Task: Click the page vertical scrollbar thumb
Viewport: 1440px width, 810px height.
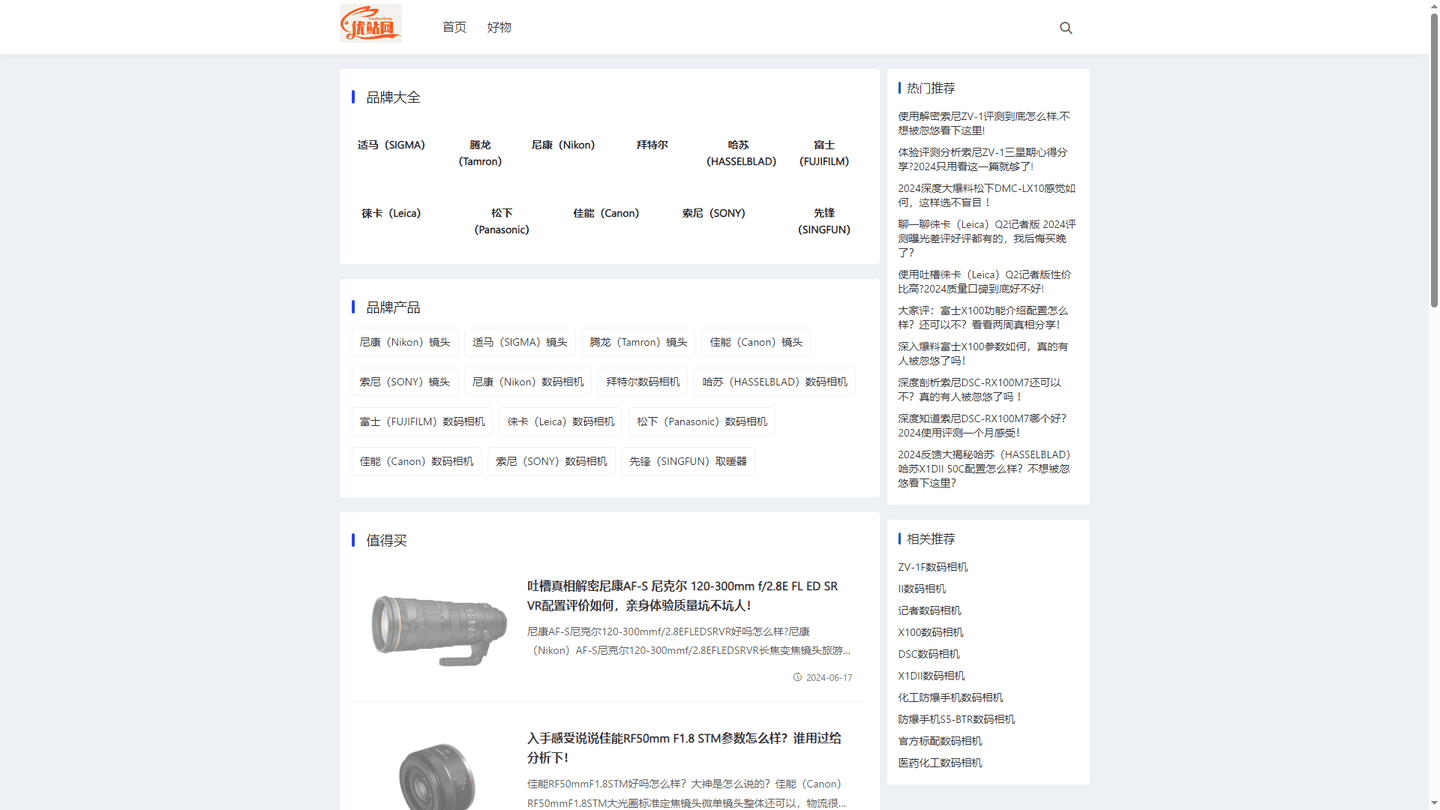Action: [1434, 160]
